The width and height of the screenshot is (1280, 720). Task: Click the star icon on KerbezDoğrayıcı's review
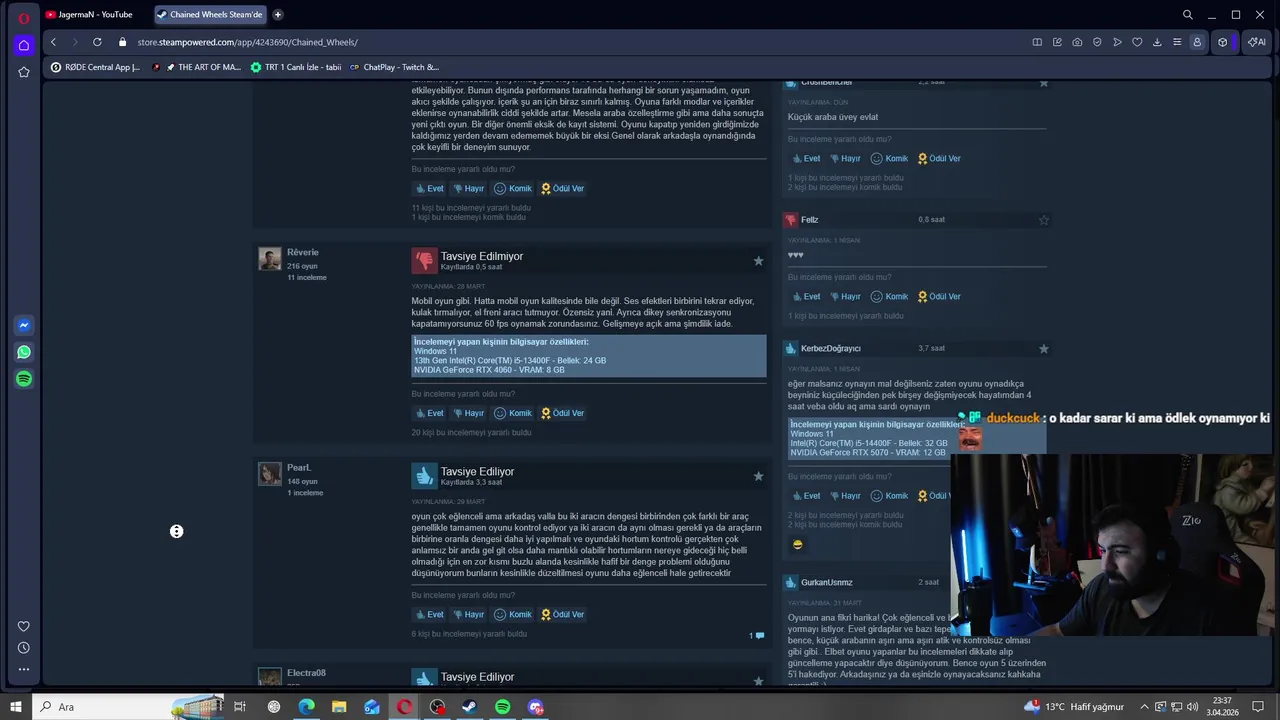(1044, 349)
